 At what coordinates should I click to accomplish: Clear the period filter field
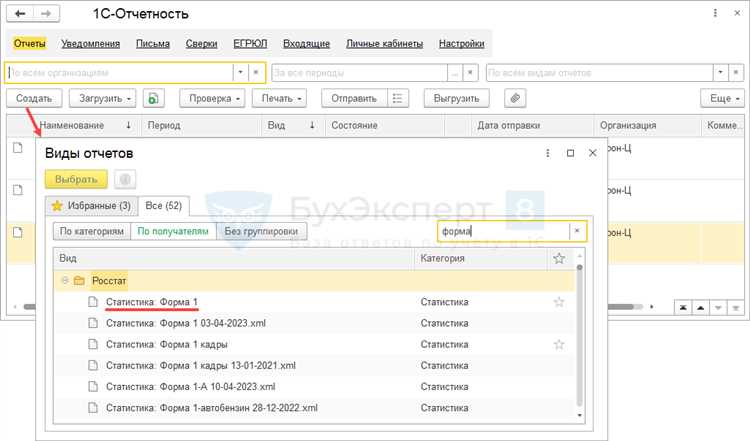(x=470, y=73)
